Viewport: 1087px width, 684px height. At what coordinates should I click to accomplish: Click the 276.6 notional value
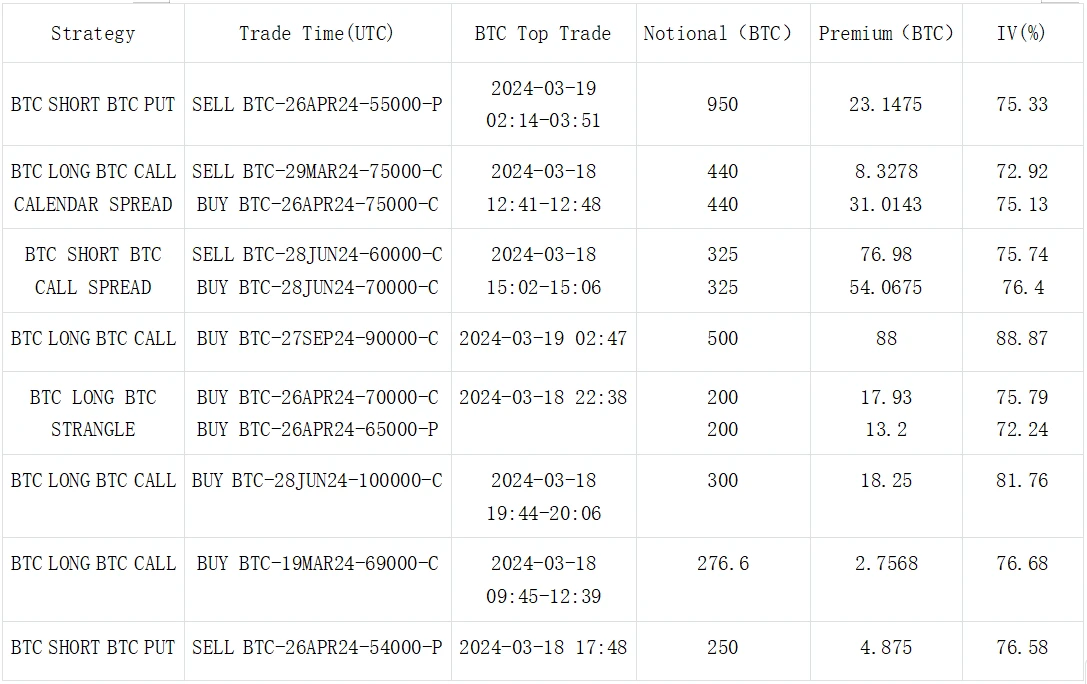722,563
